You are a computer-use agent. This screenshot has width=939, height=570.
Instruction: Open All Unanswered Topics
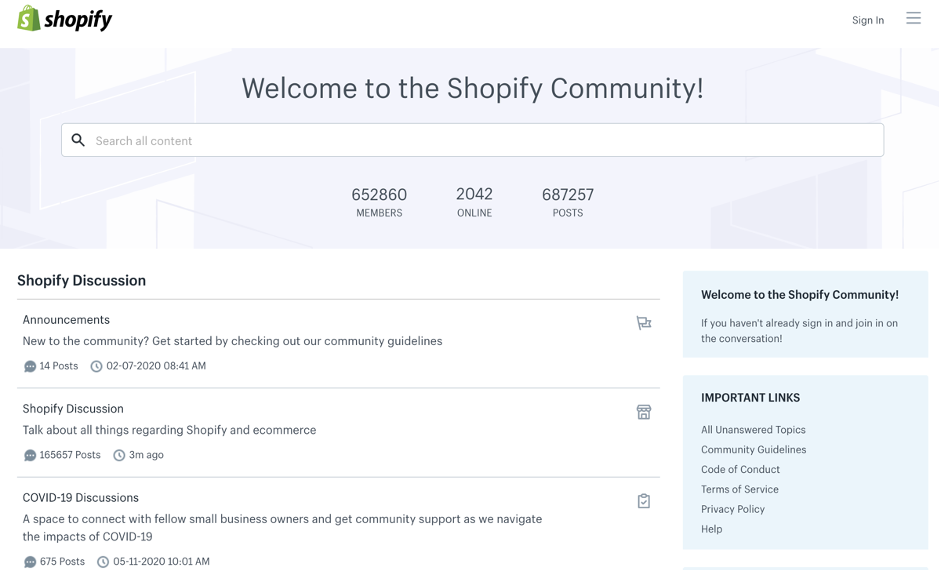(753, 429)
